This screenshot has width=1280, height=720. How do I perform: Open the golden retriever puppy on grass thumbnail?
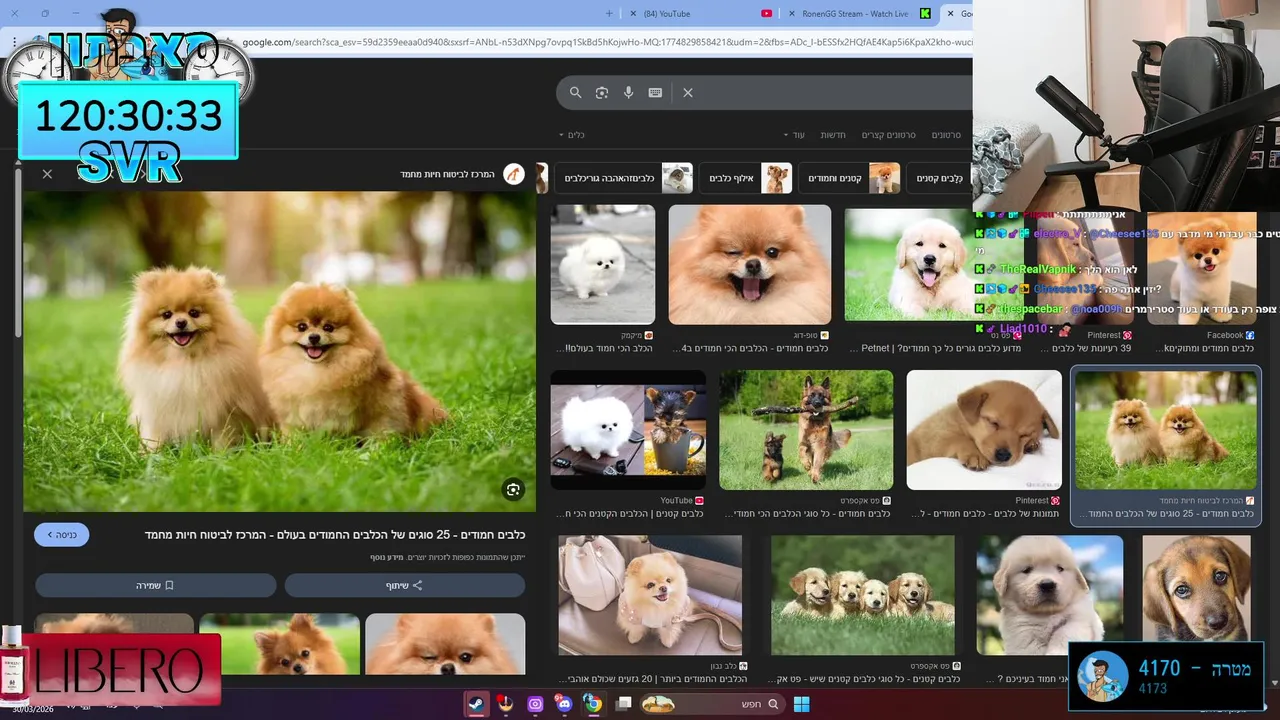point(908,264)
